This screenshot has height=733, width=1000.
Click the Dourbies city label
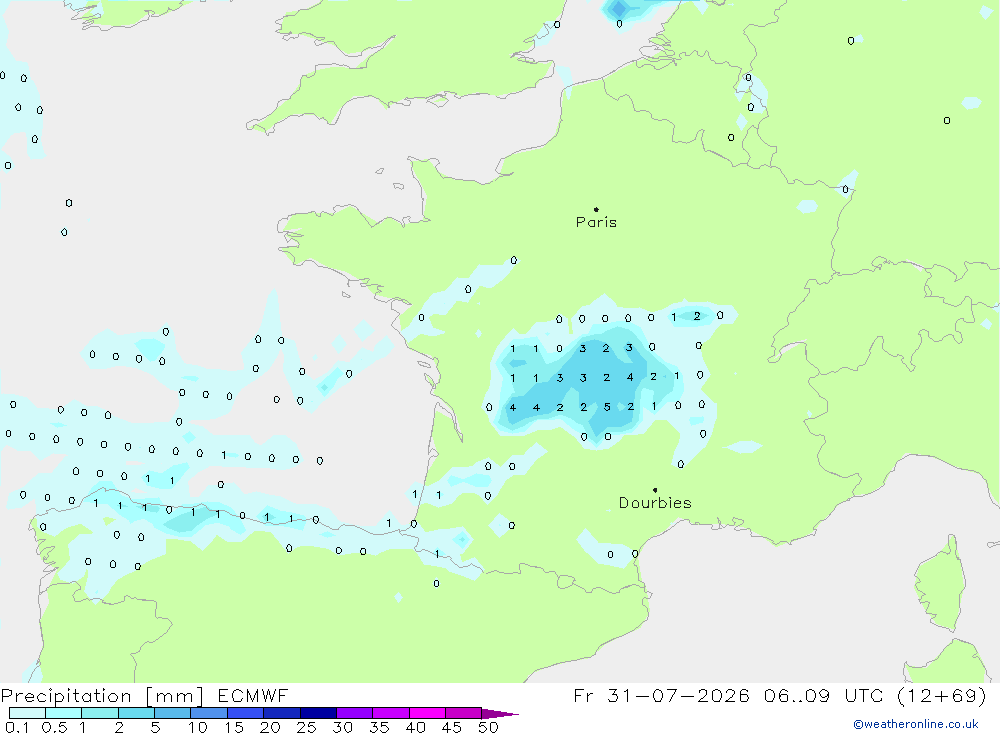pyautogui.click(x=655, y=503)
